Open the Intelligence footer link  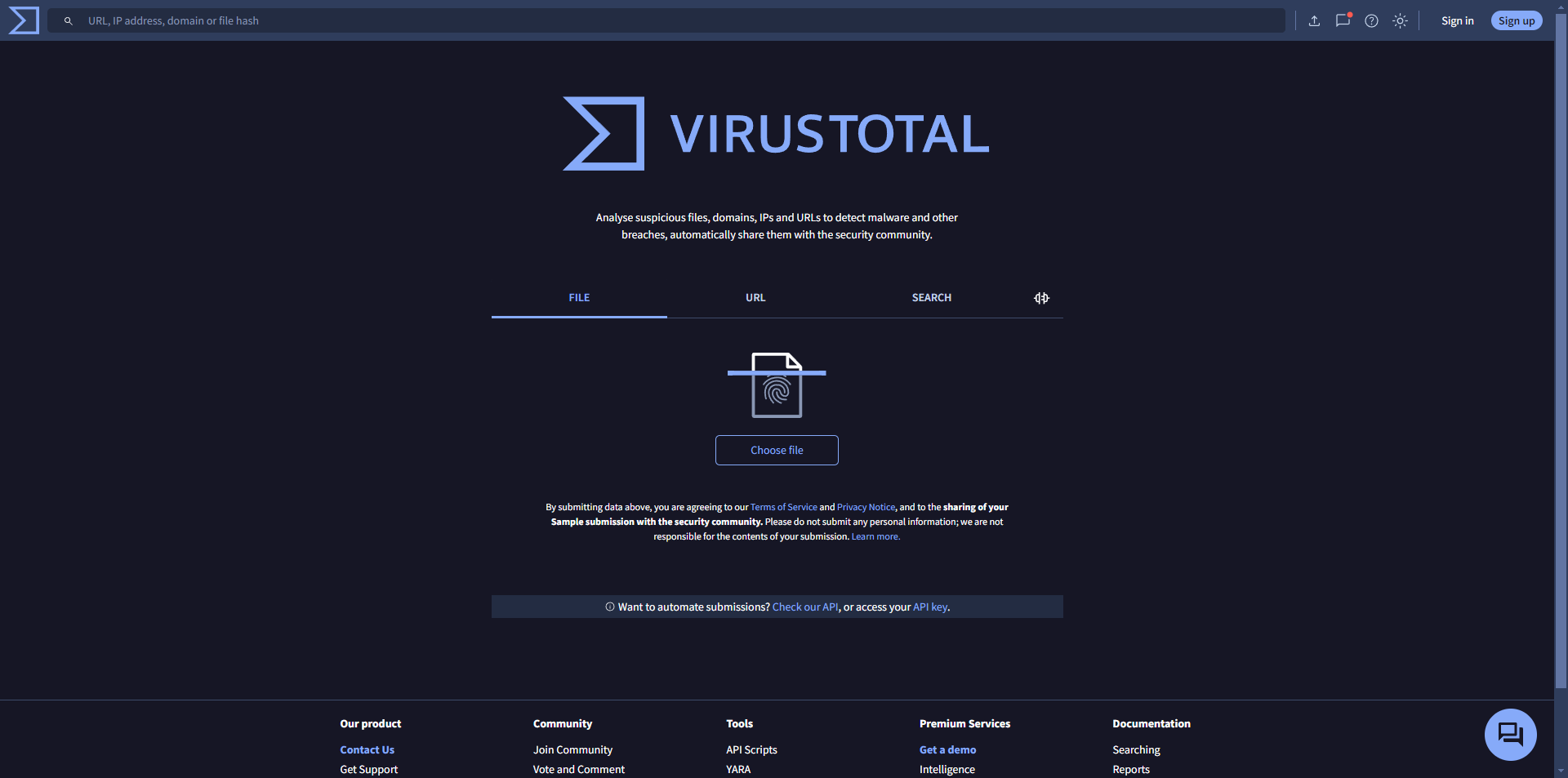pyautogui.click(x=947, y=769)
